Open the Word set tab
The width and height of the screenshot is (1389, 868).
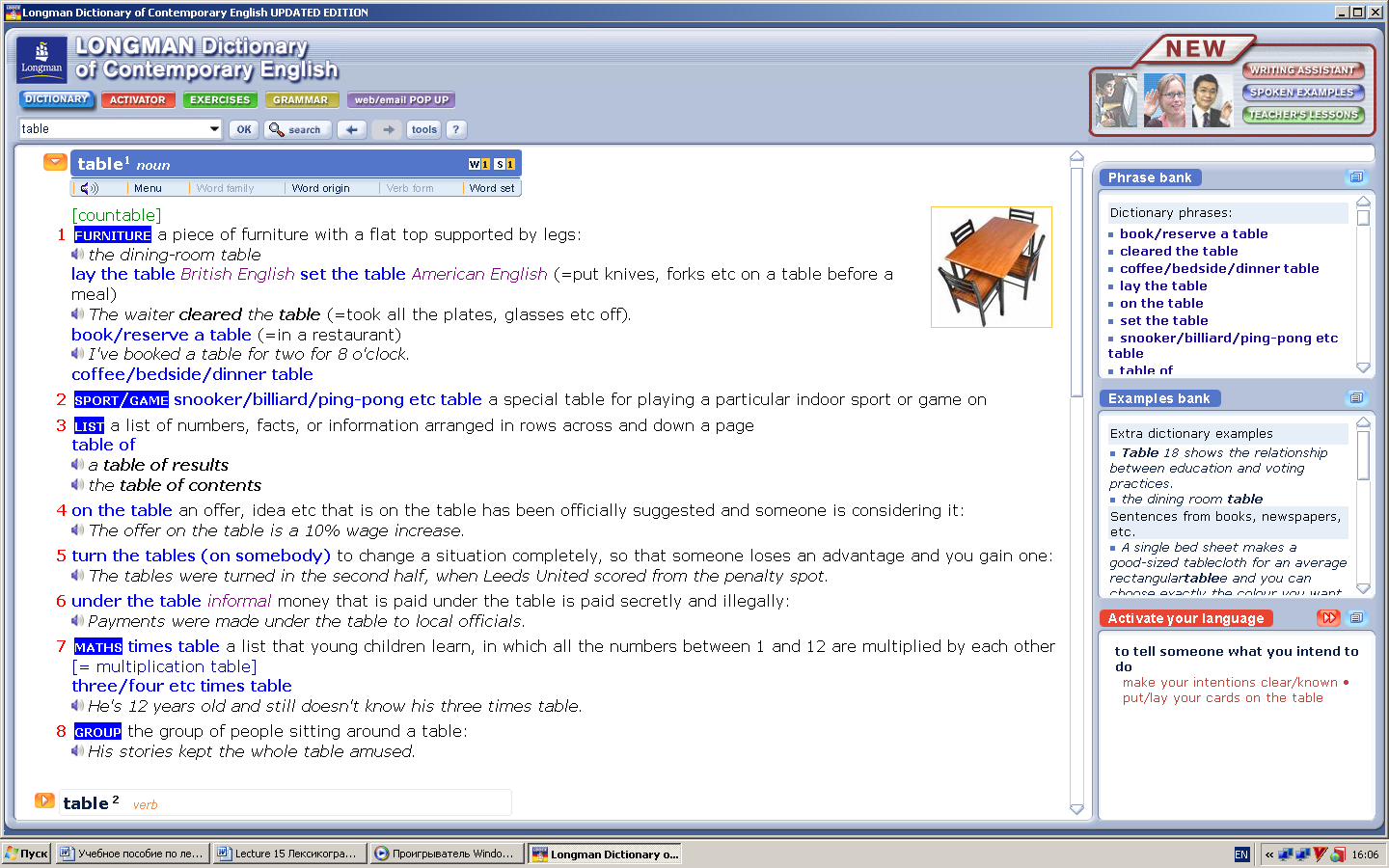[x=492, y=189]
